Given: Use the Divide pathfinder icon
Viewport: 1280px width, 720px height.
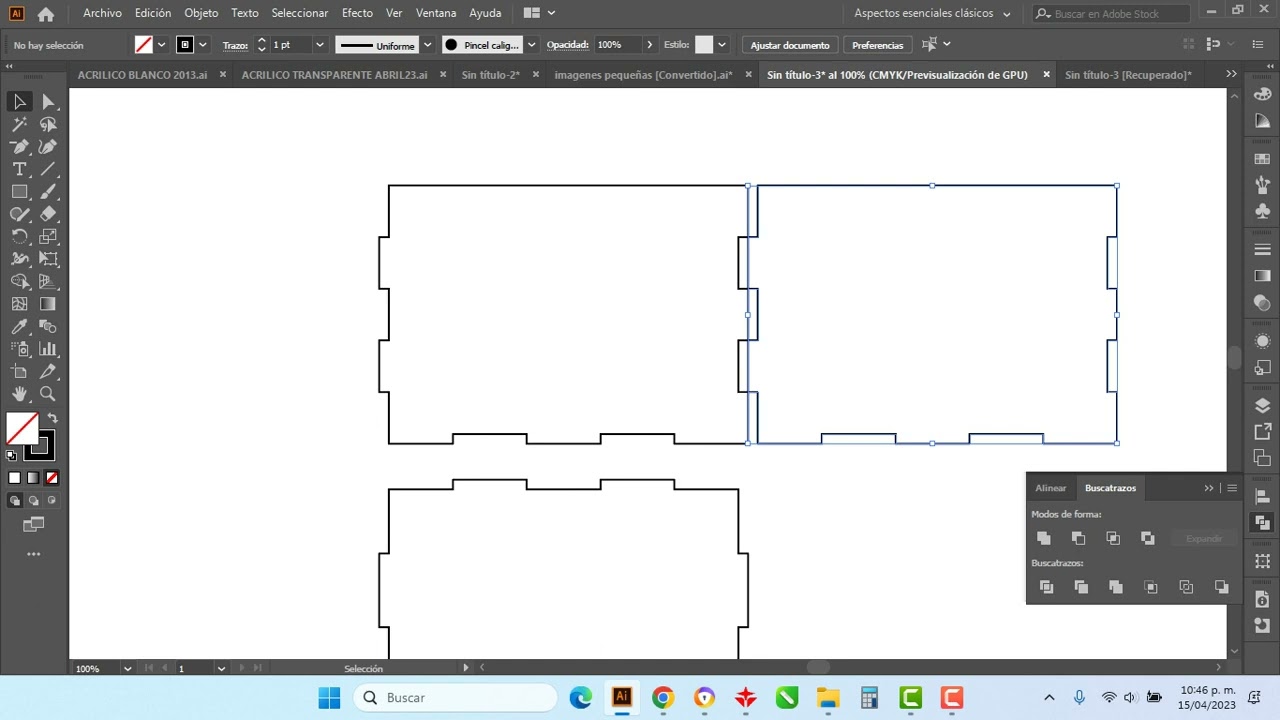Looking at the screenshot, I should tap(1047, 587).
